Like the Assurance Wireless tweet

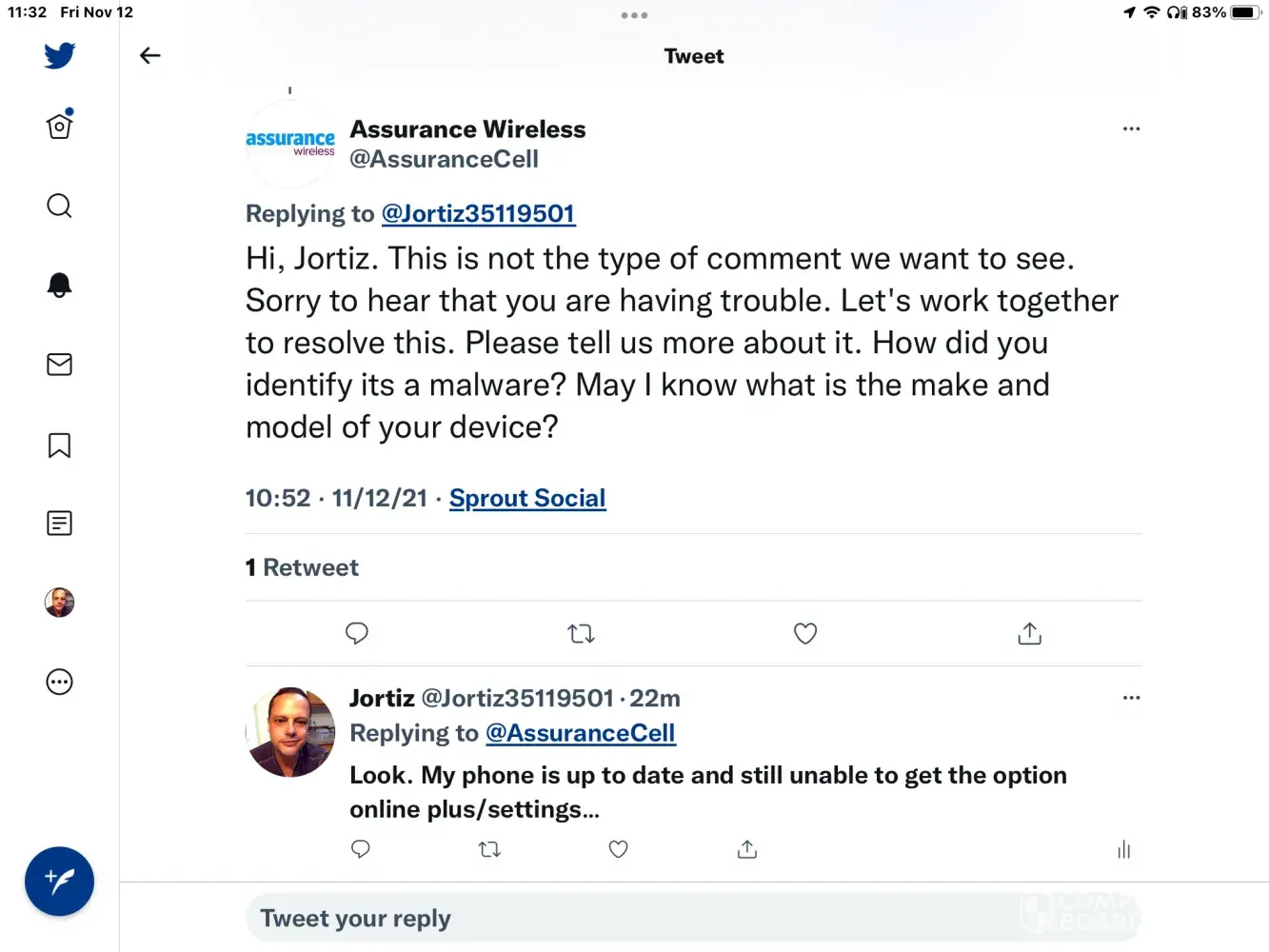pyautogui.click(x=805, y=633)
